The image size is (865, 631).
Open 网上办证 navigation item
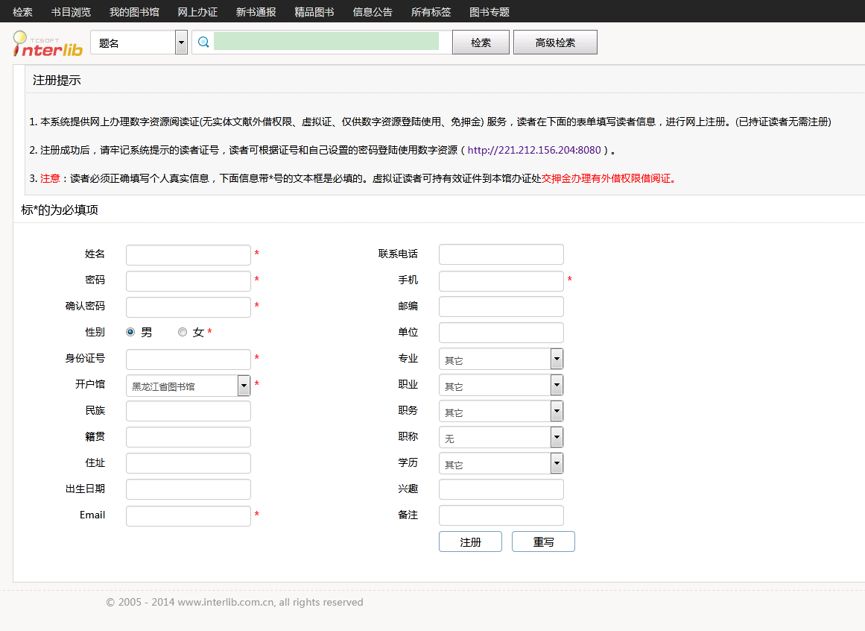197,12
